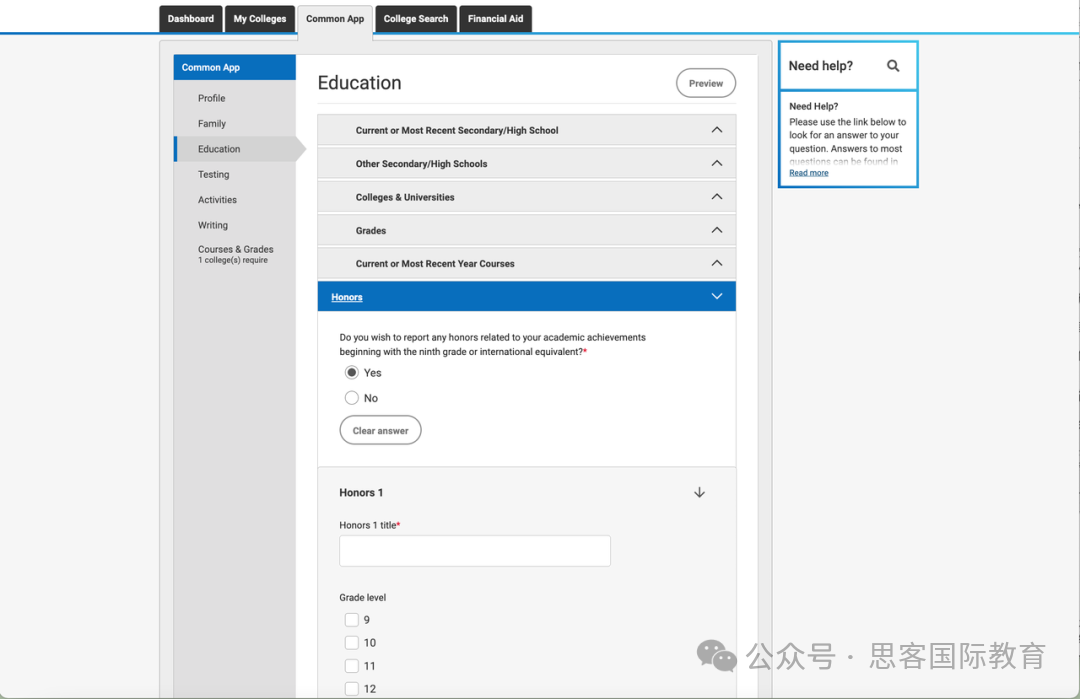Image resolution: width=1080 pixels, height=699 pixels.
Task: Go to the Financial Aid tab
Action: pos(495,19)
